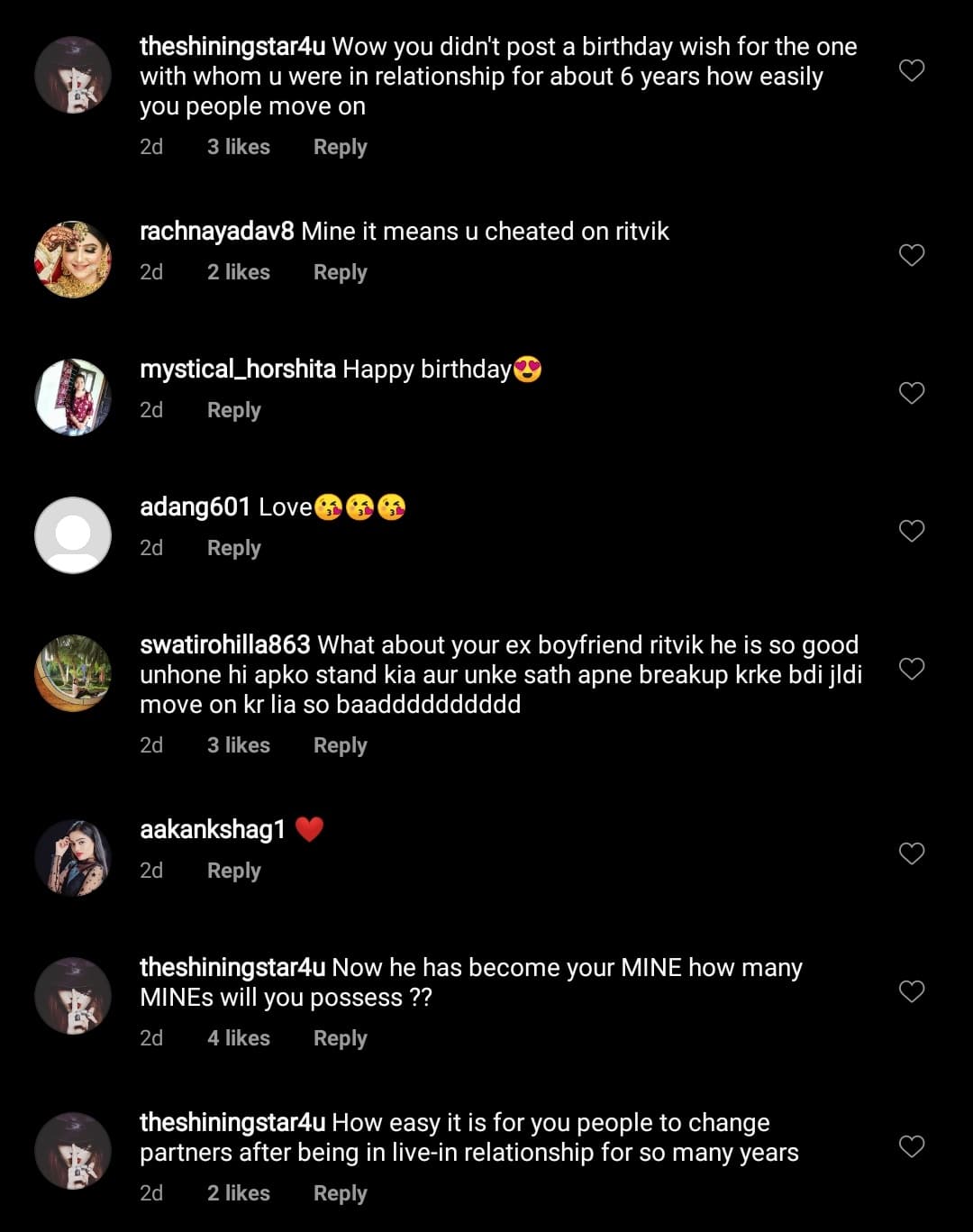Viewport: 973px width, 1232px height.
Task: Like adang601's Love comment
Action: [912, 531]
